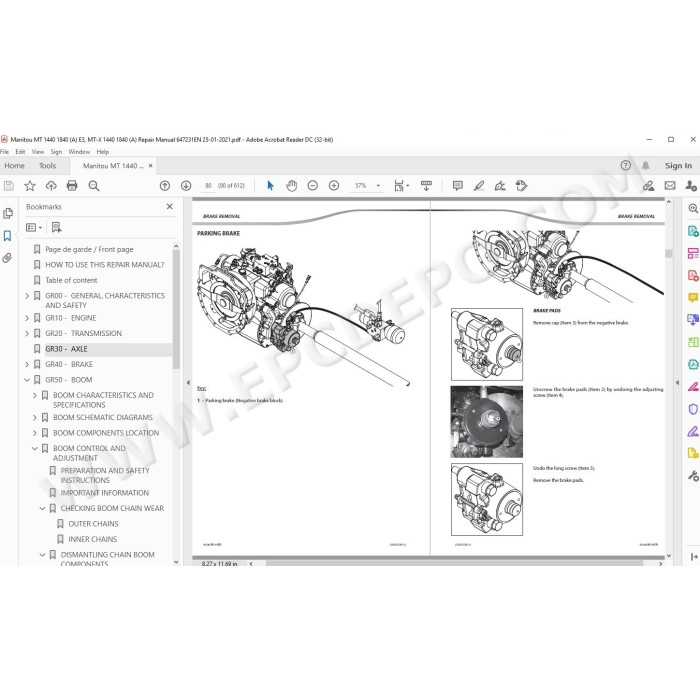
Task: Open the Help question mark icon
Action: (x=625, y=166)
